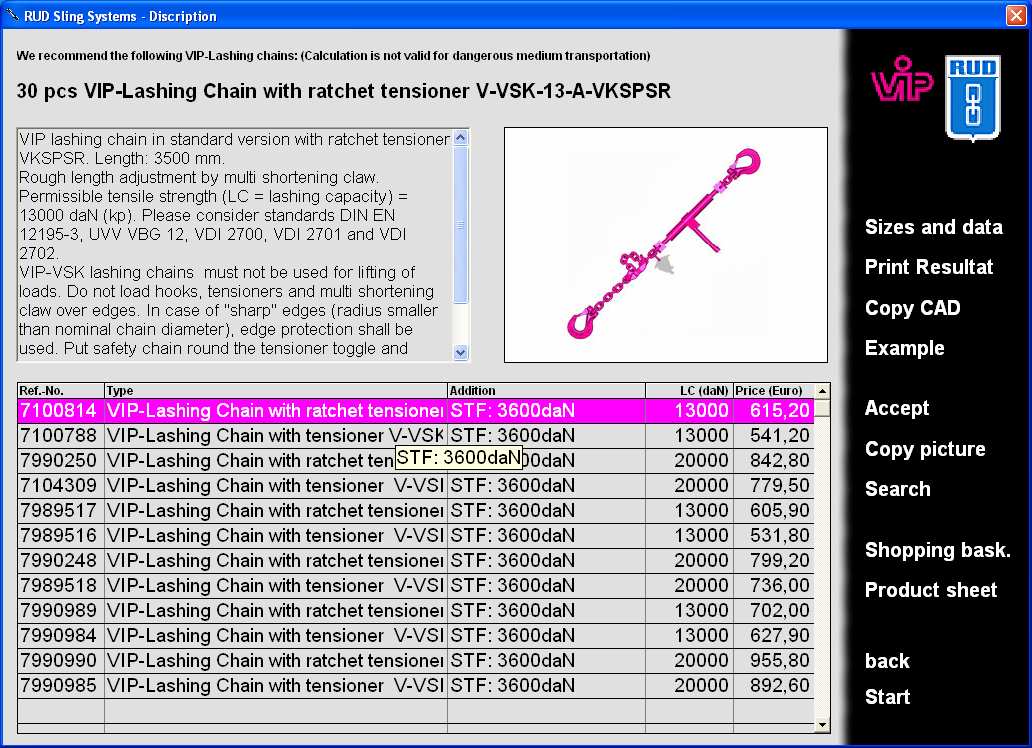Viewport: 1032px width, 748px height.
Task: Click the price cell 779,50
Action: click(773, 486)
